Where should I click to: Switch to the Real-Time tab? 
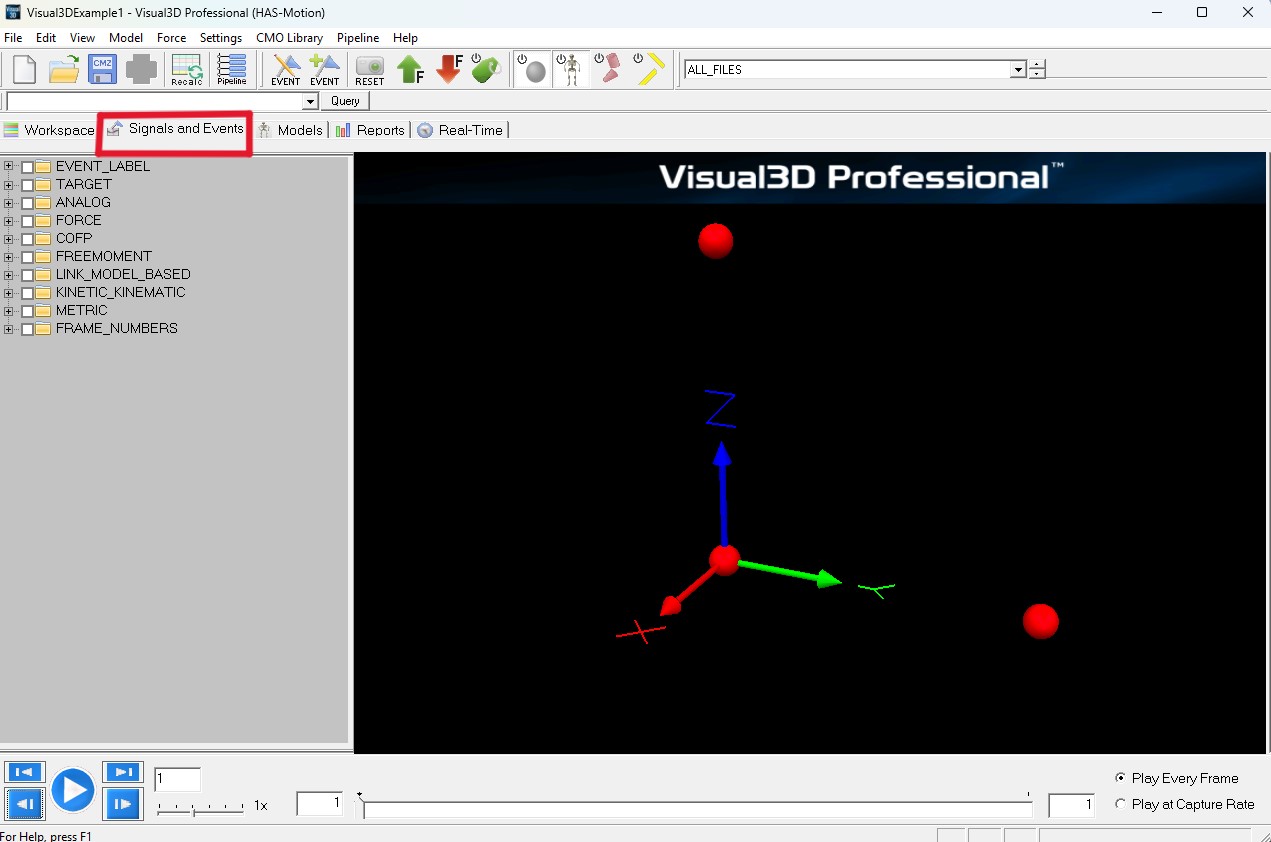pos(460,130)
